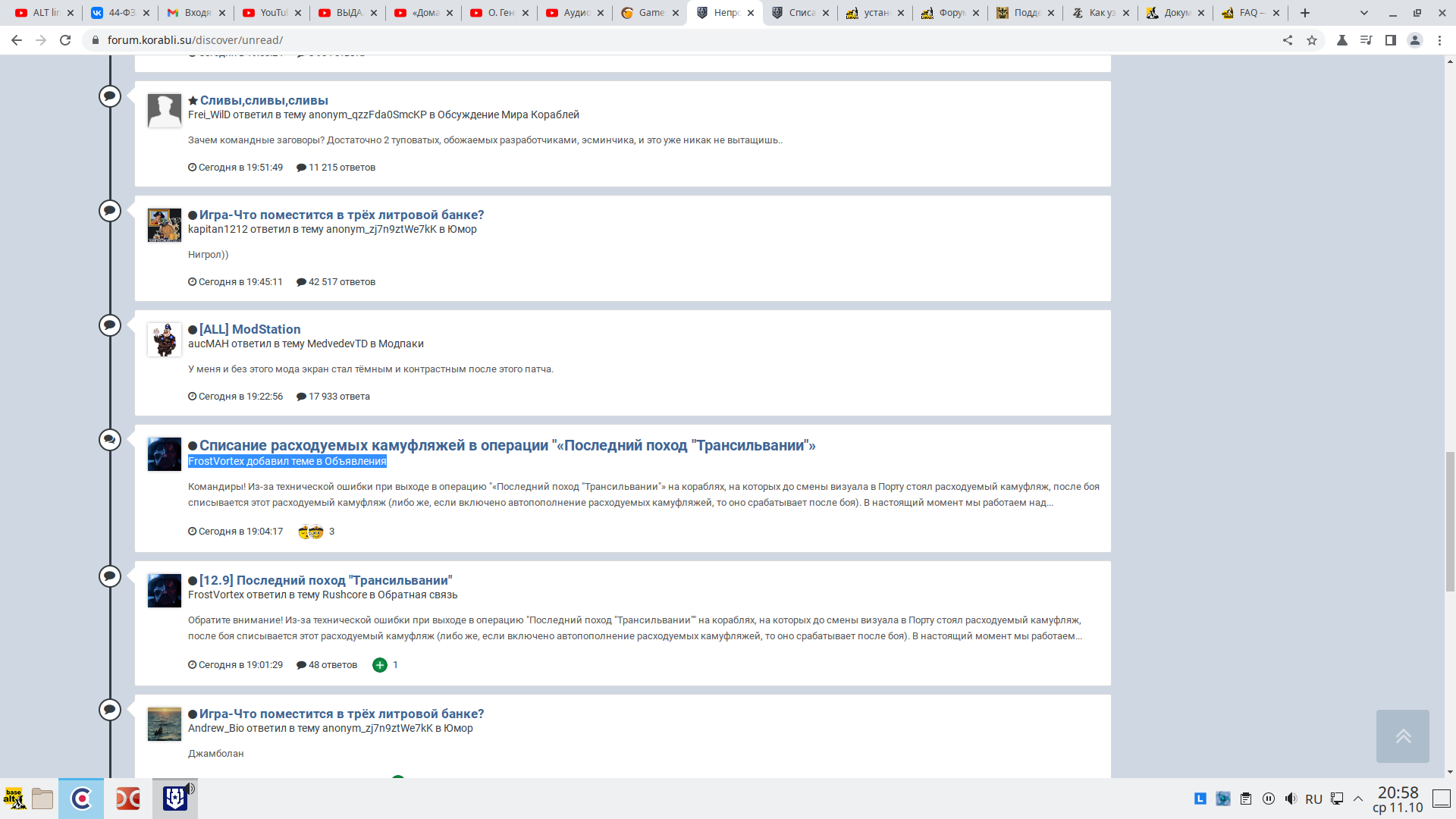Open Andrew_Bio avatar image
The width and height of the screenshot is (1456, 819).
pyautogui.click(x=164, y=724)
